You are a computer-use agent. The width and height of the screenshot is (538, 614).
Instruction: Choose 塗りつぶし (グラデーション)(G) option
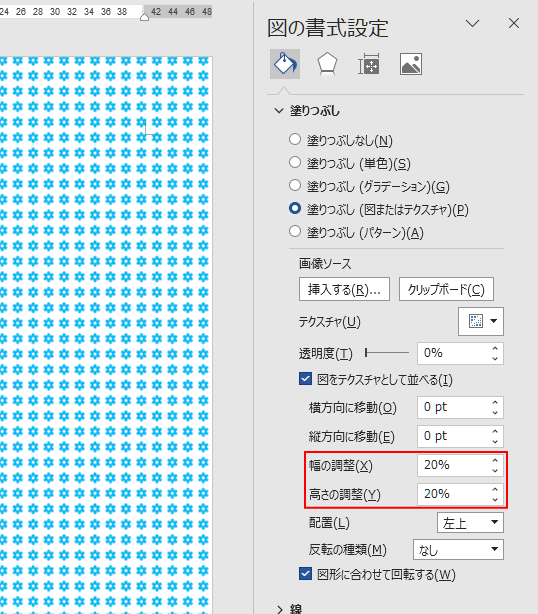click(x=295, y=185)
